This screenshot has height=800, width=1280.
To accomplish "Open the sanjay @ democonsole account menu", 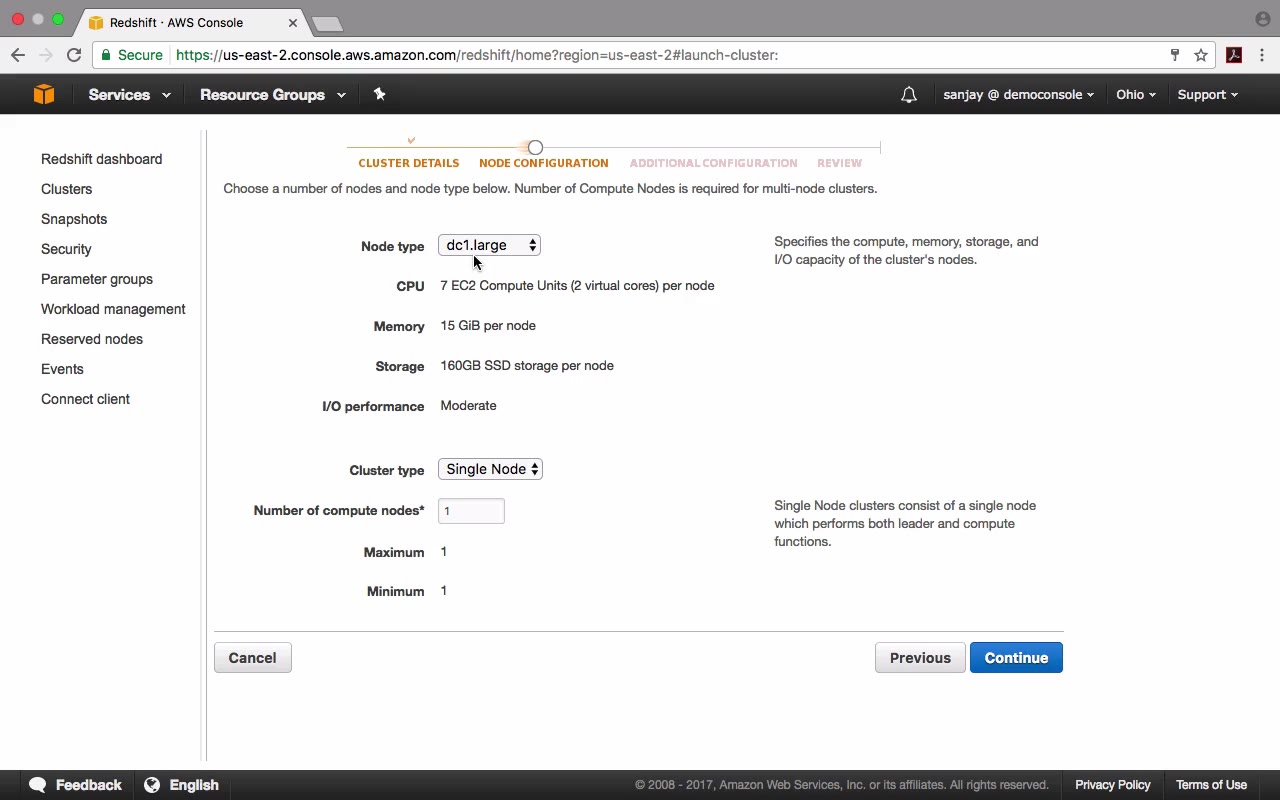I will click(1018, 95).
